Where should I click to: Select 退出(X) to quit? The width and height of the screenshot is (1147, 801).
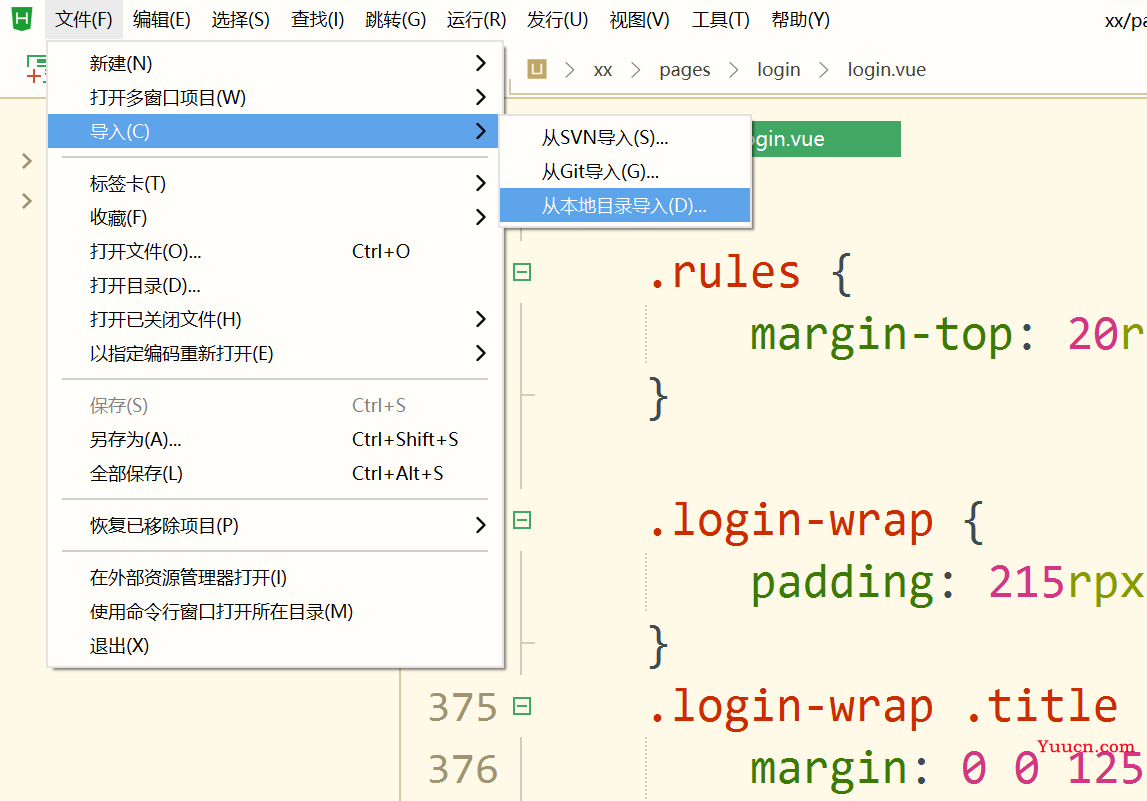pyautogui.click(x=274, y=646)
